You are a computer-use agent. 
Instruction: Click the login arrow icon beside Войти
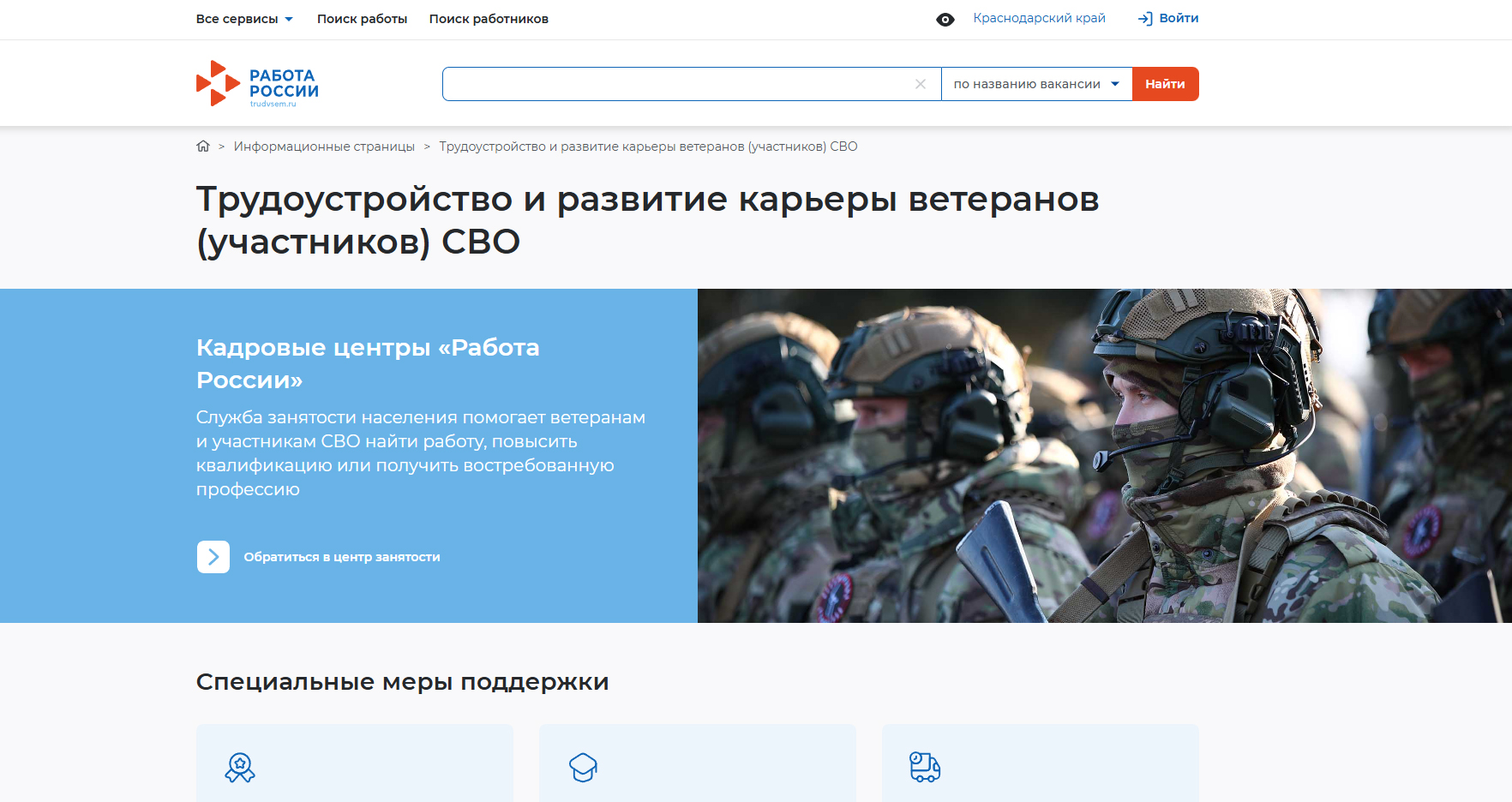(x=1145, y=19)
